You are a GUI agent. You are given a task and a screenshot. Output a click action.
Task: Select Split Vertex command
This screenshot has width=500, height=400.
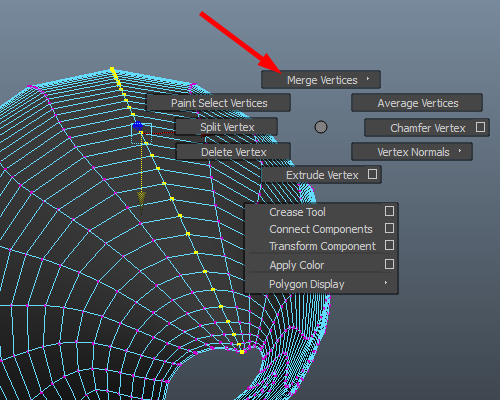coord(226,127)
